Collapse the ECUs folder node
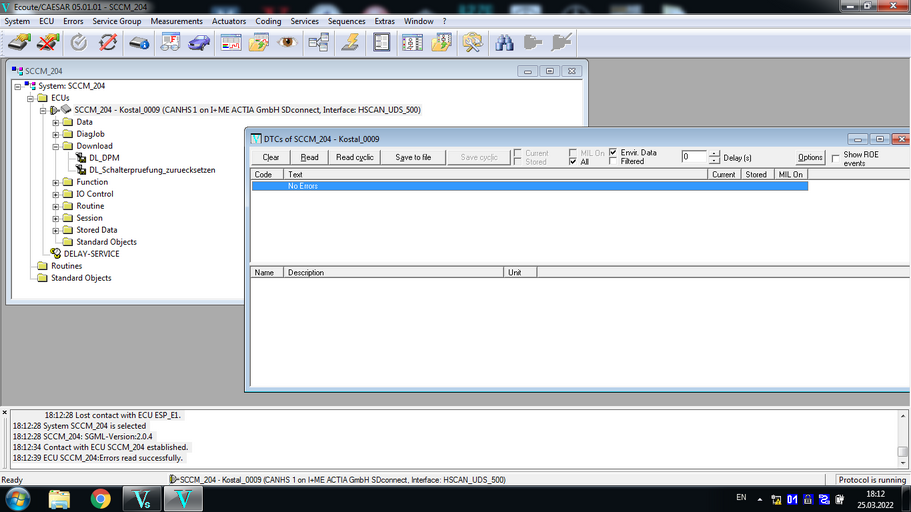The height and width of the screenshot is (512, 911). click(30, 98)
